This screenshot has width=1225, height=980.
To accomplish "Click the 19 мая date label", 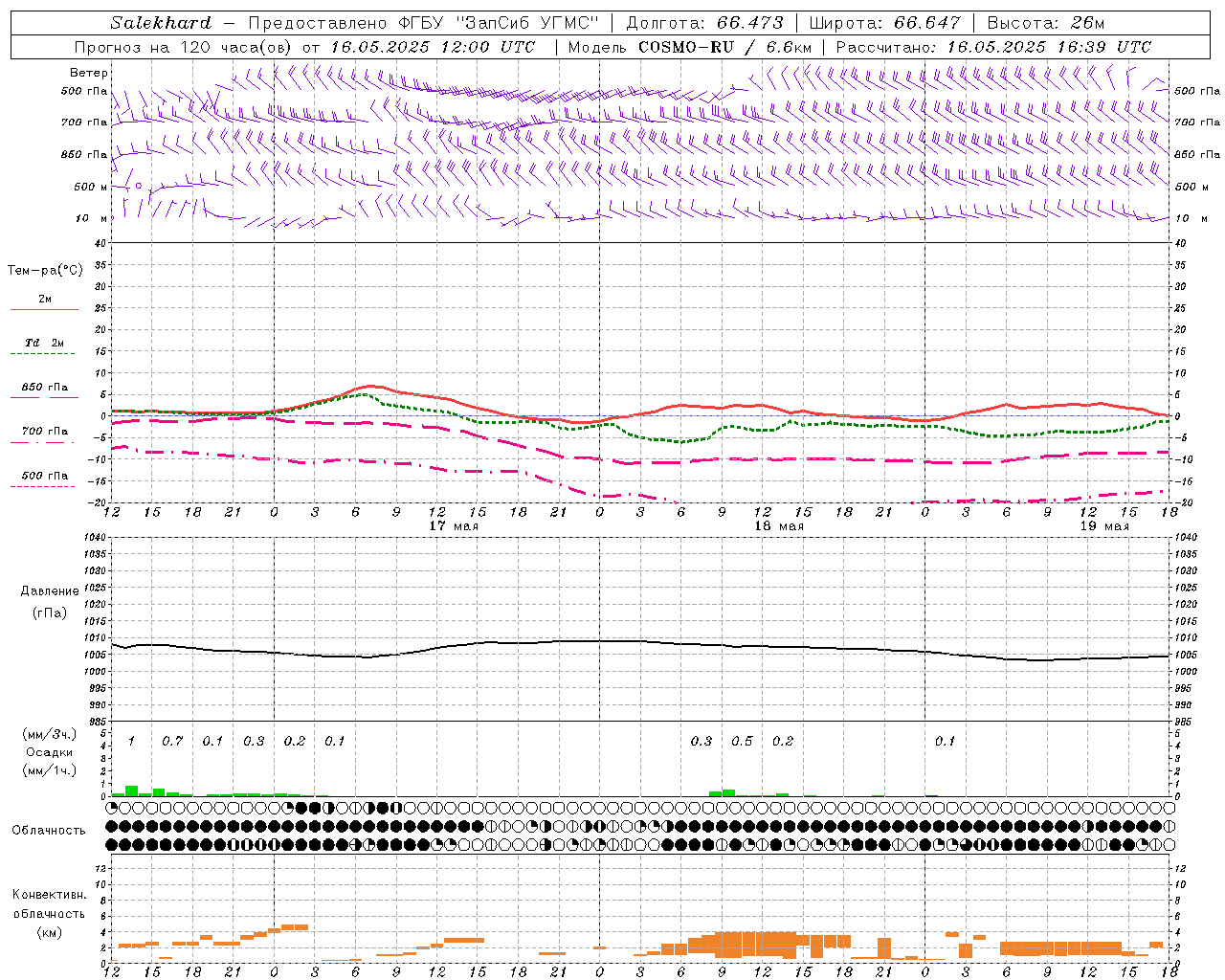I will pos(1104,526).
